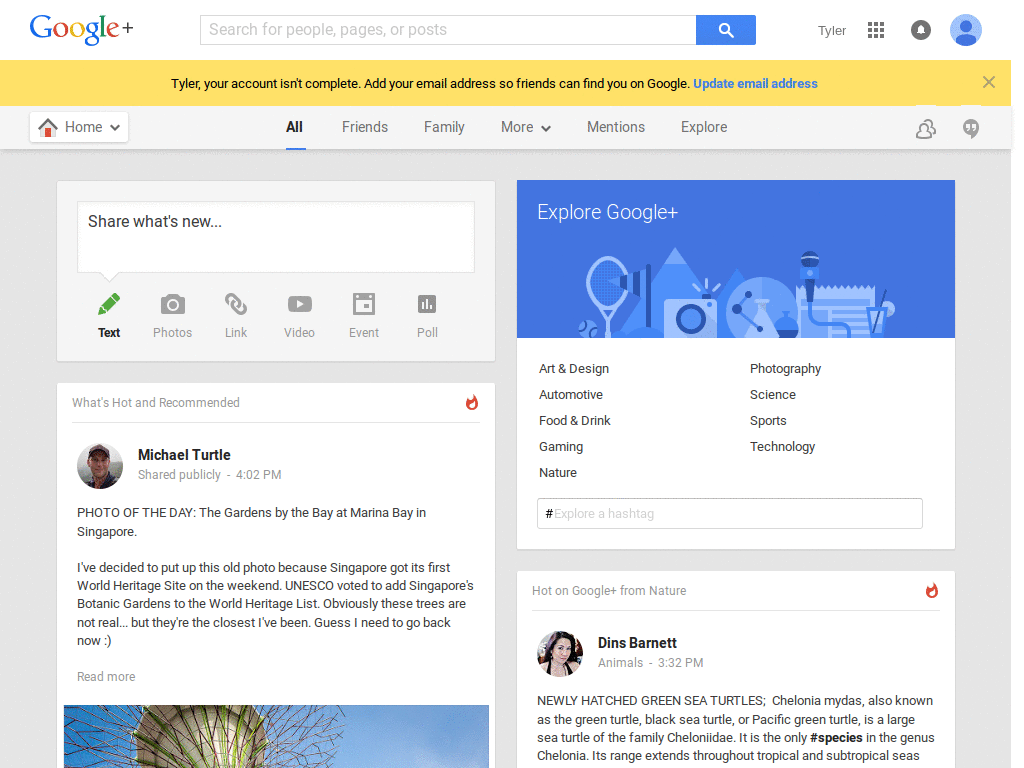Switch to the Friends tab
The height and width of the screenshot is (768, 1024).
365,127
